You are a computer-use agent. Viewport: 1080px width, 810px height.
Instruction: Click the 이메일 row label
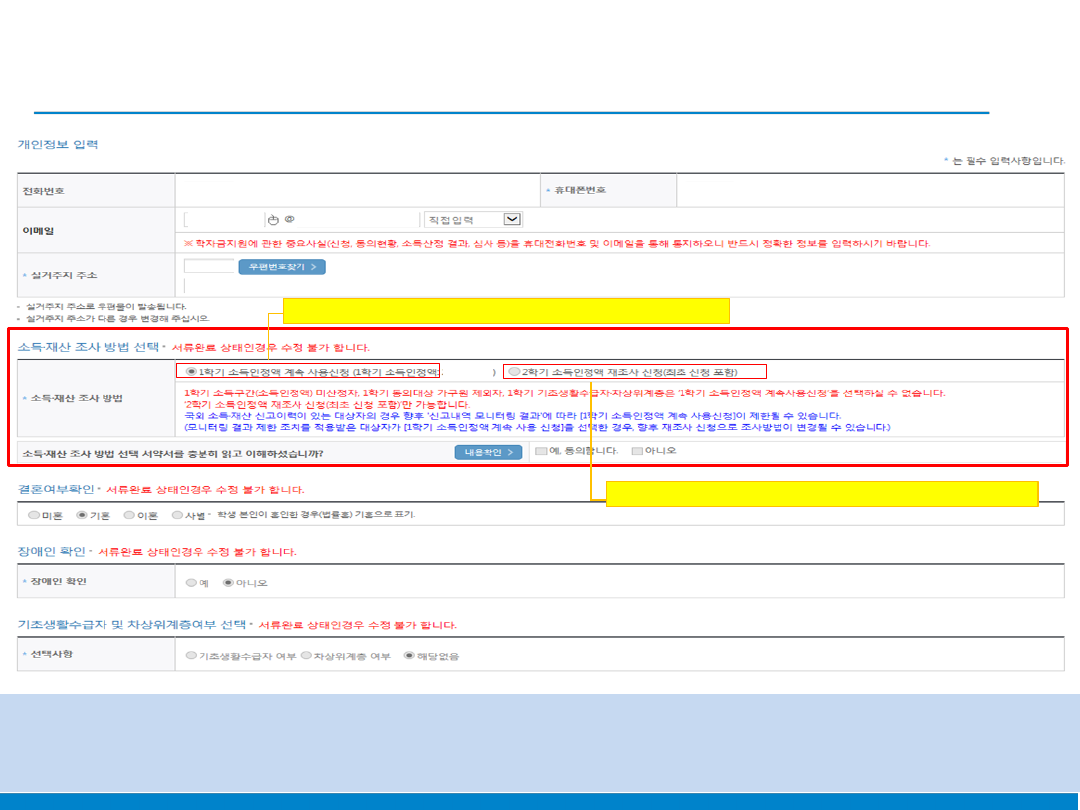click(x=39, y=231)
